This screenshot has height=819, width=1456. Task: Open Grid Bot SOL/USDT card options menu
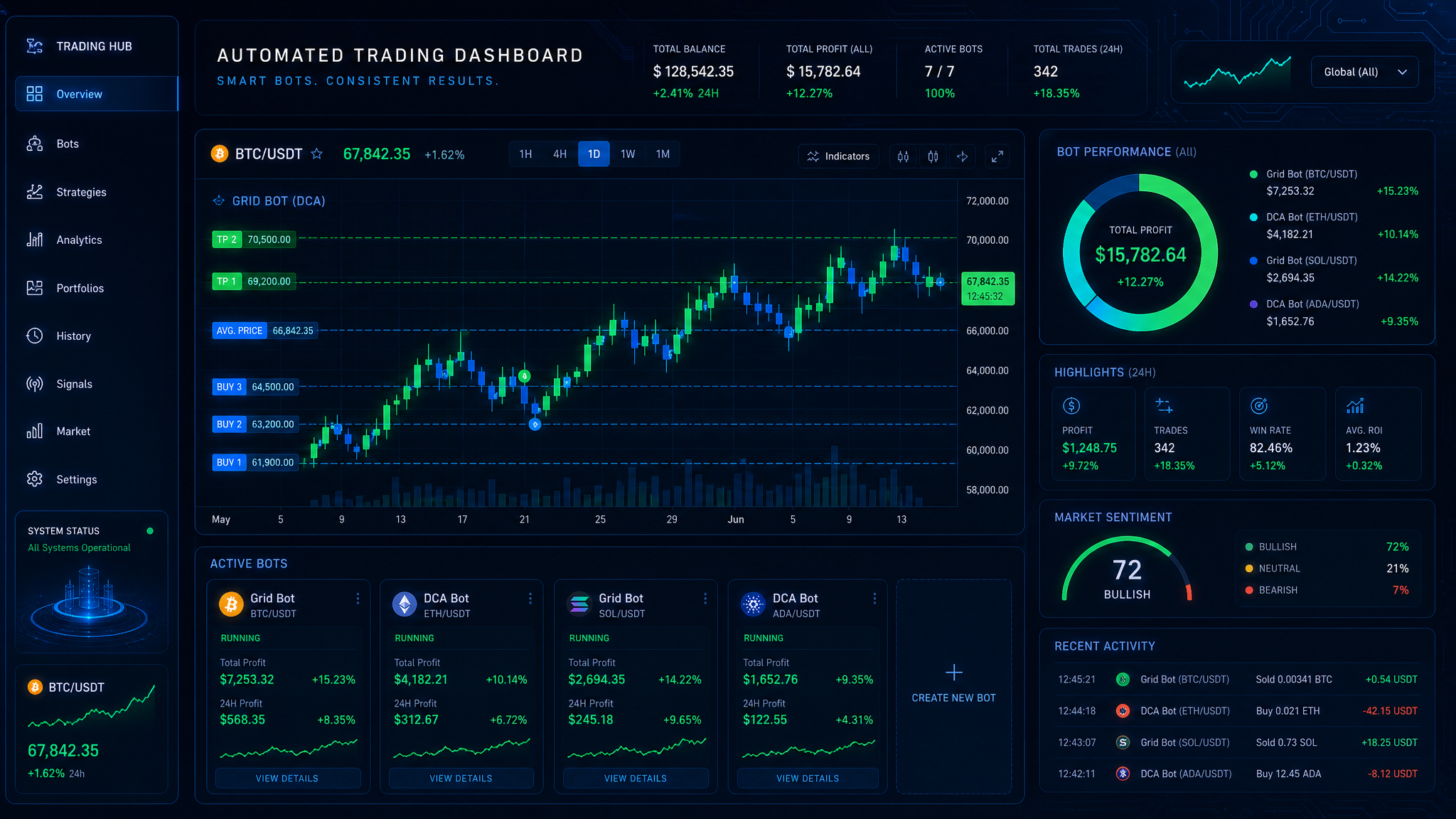(705, 599)
